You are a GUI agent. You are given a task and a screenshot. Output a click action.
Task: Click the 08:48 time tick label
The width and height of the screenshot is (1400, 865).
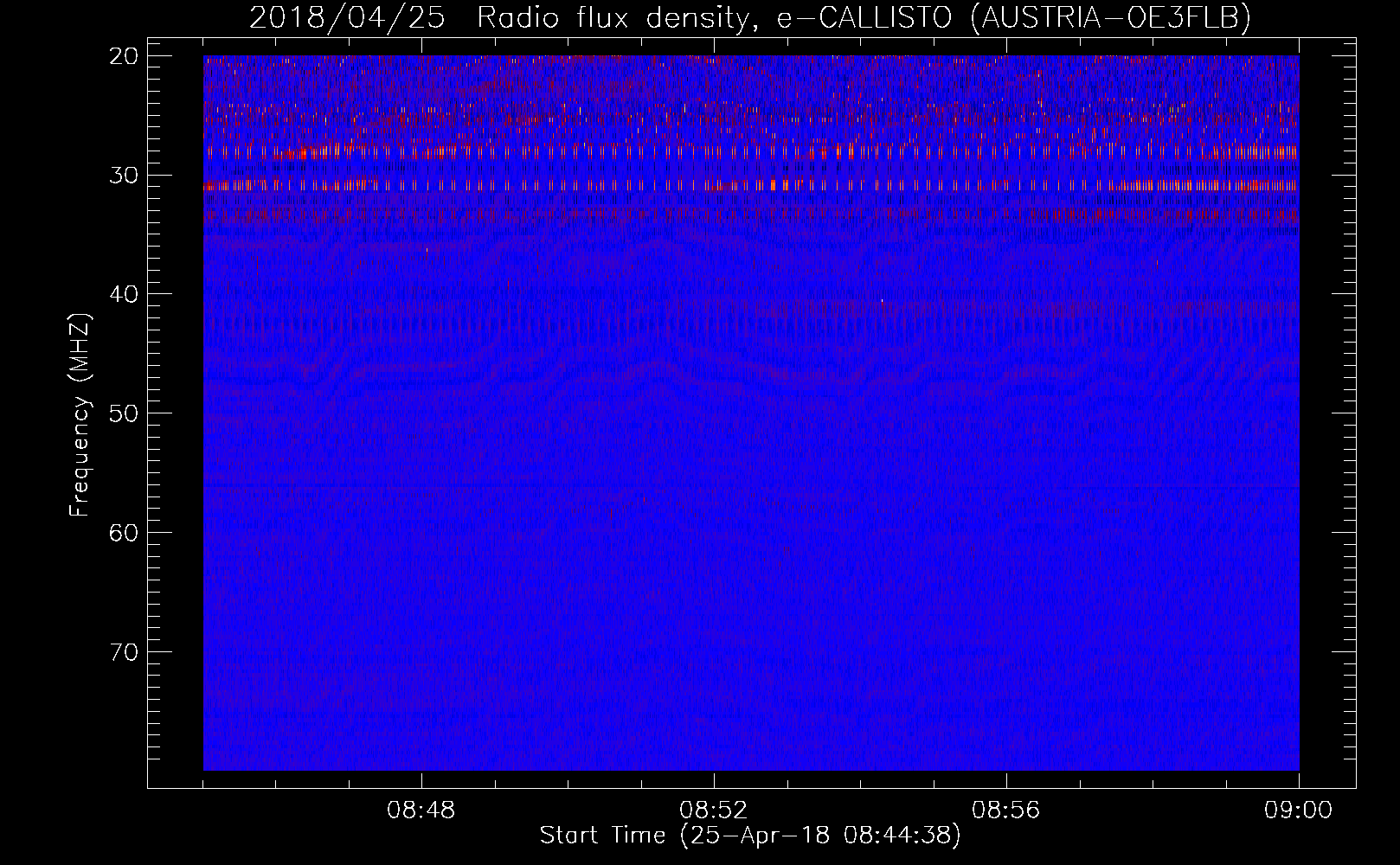click(422, 811)
